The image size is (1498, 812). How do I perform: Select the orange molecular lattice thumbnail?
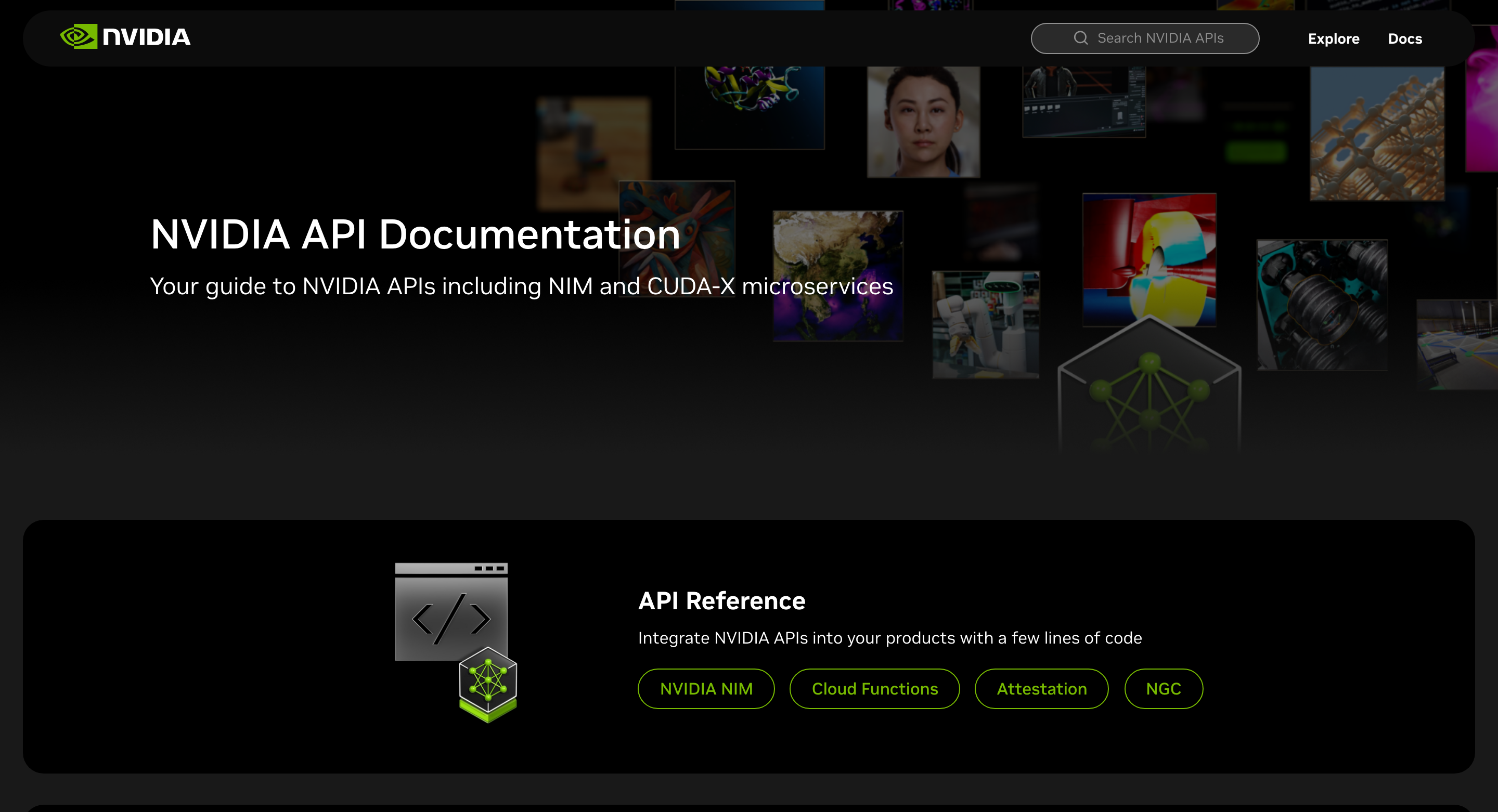tap(1377, 134)
